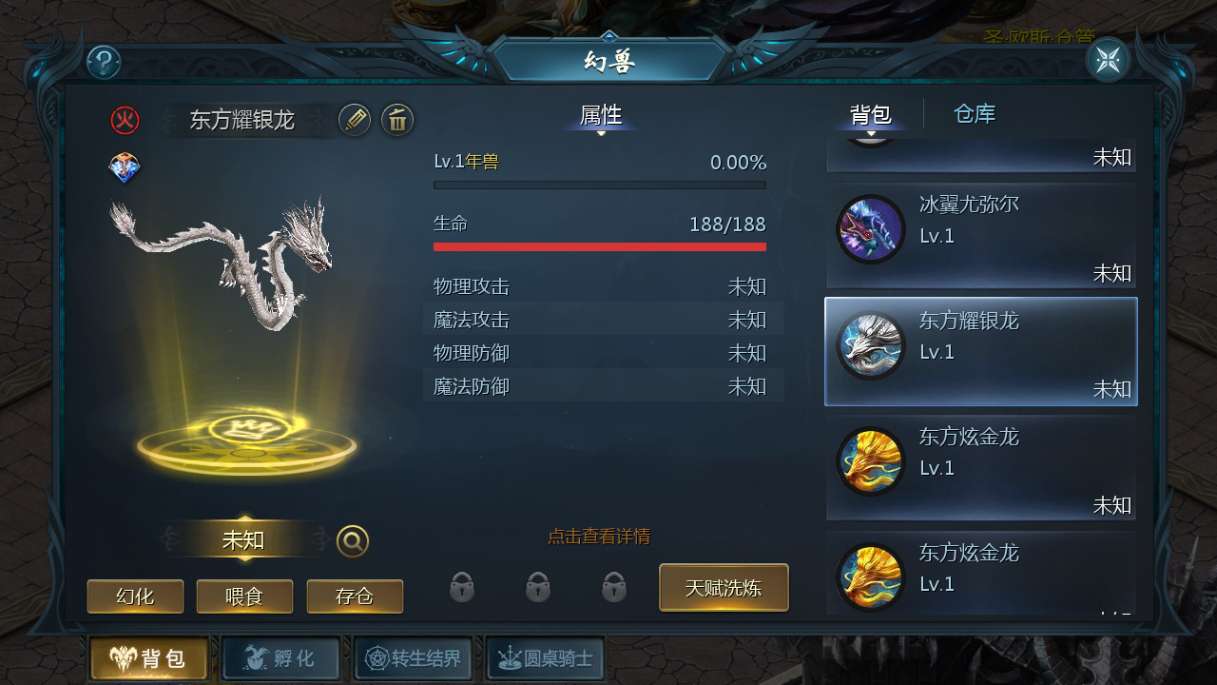Click the 存仓 store button
Viewport: 1217px width, 685px height.
point(355,597)
